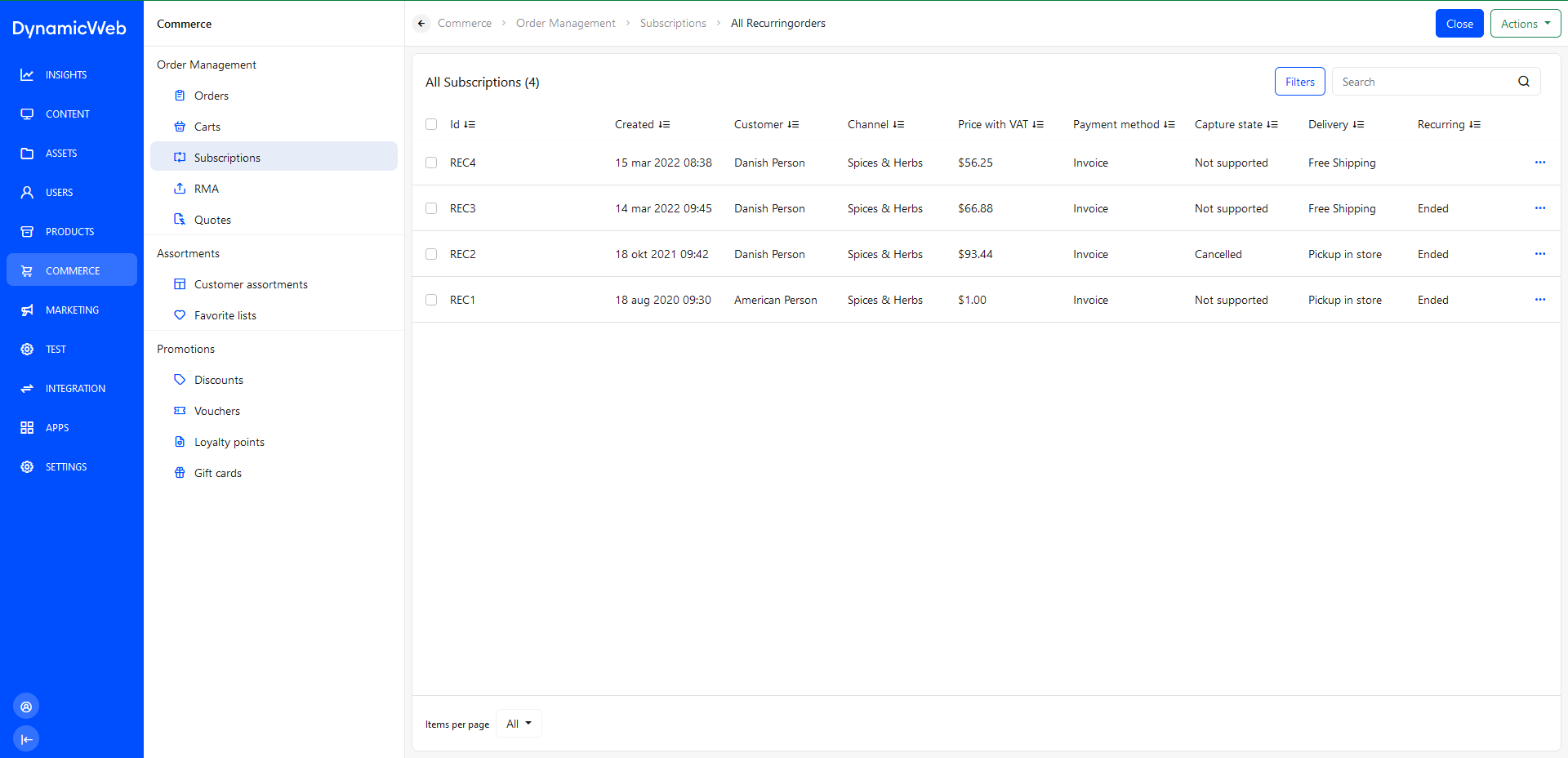Open the Settings gear icon

[27, 466]
